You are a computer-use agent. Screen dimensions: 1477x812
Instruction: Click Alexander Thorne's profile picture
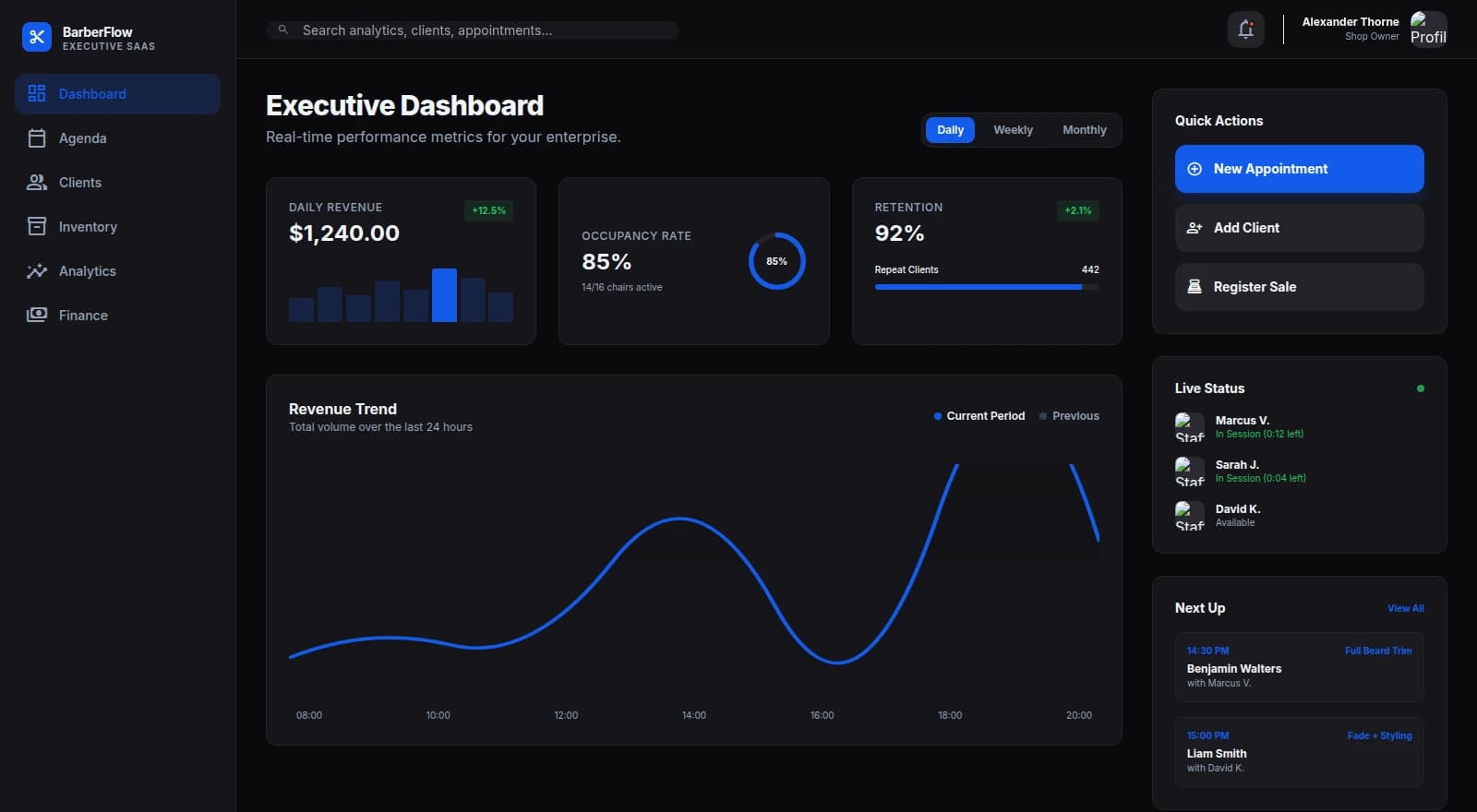[1429, 29]
